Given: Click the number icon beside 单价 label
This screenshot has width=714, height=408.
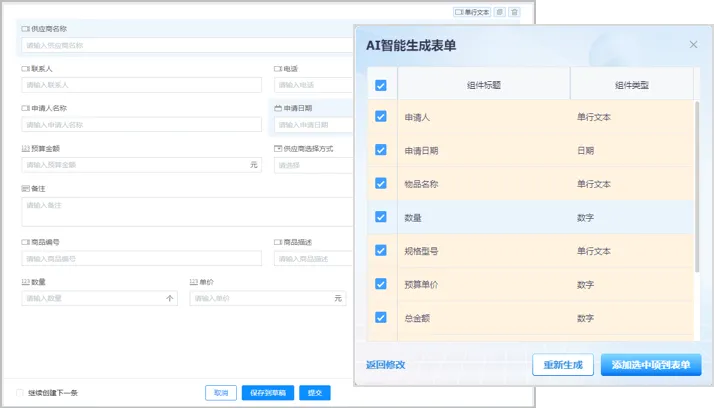Looking at the screenshot, I should tap(193, 282).
